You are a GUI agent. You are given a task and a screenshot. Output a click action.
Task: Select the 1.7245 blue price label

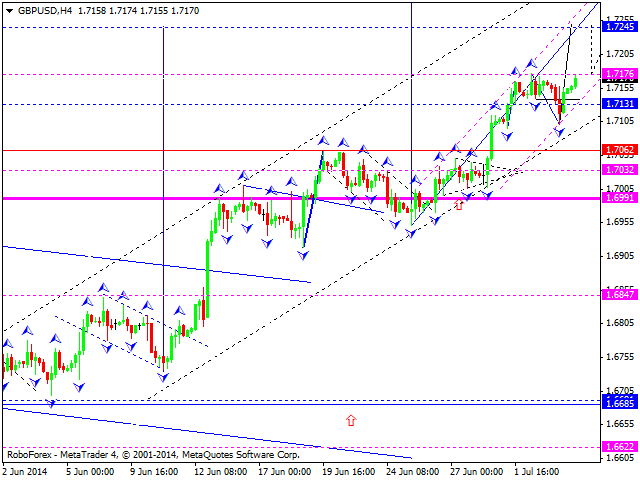click(x=620, y=27)
